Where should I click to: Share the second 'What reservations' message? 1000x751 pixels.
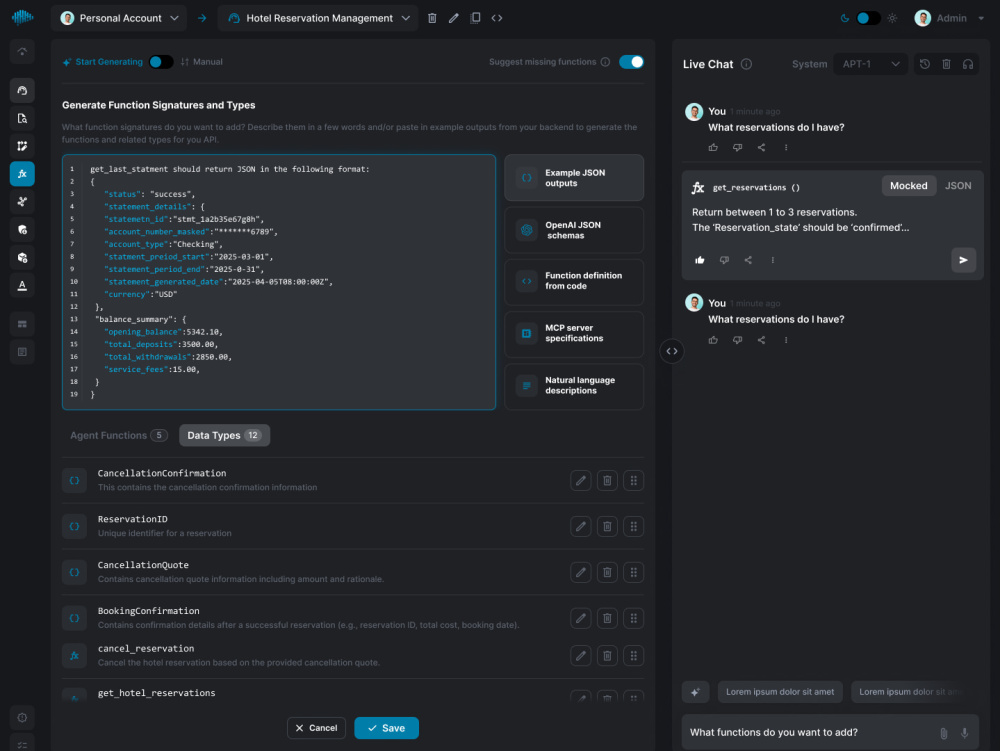point(761,340)
